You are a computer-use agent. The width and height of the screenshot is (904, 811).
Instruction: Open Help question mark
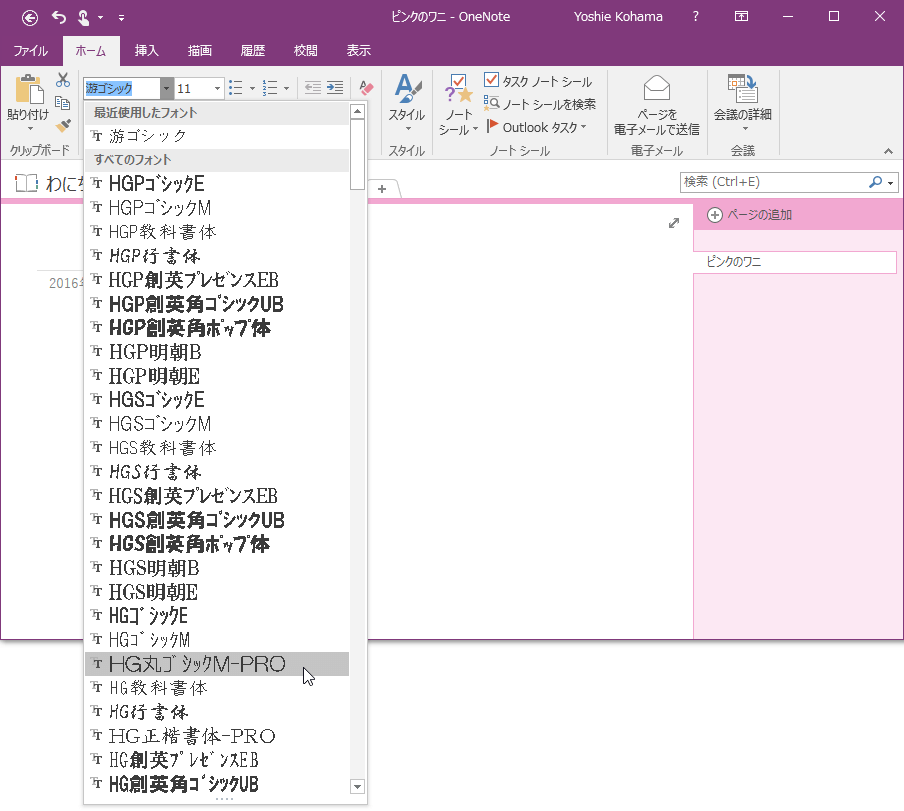696,17
